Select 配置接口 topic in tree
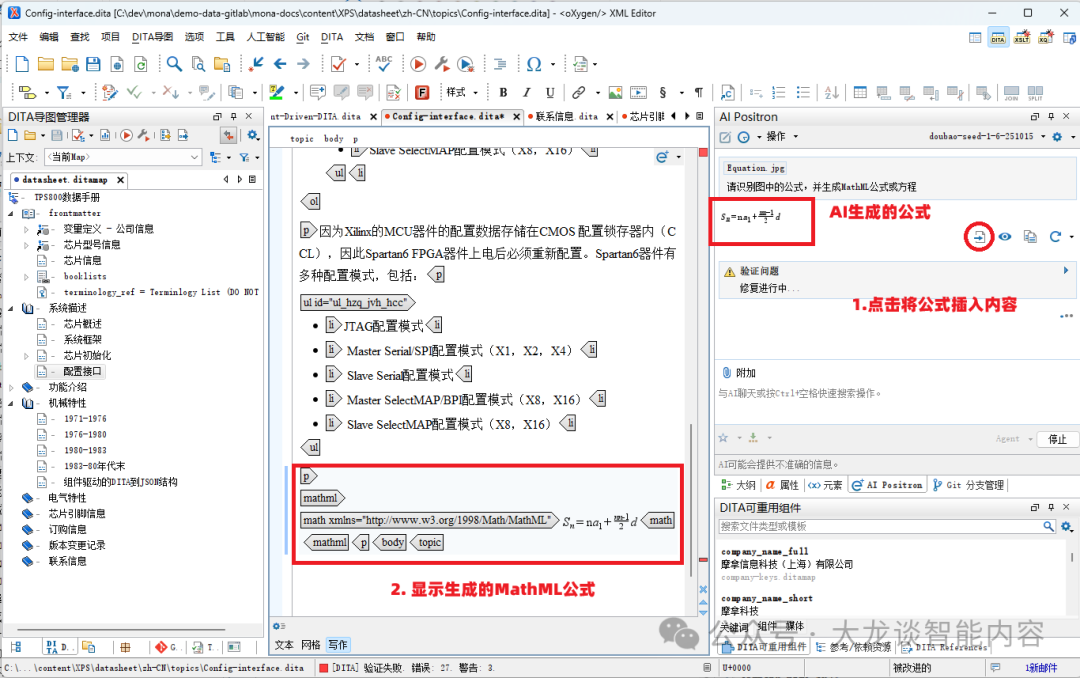Image resolution: width=1080 pixels, height=678 pixels. point(82,371)
